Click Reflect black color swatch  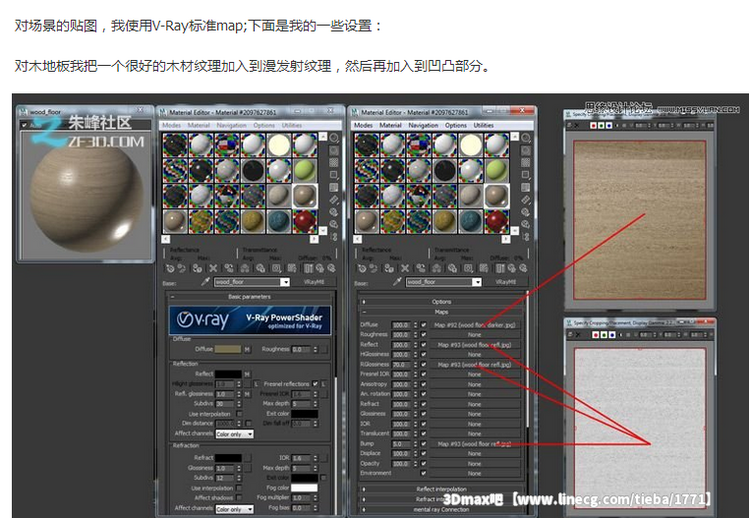tap(228, 374)
